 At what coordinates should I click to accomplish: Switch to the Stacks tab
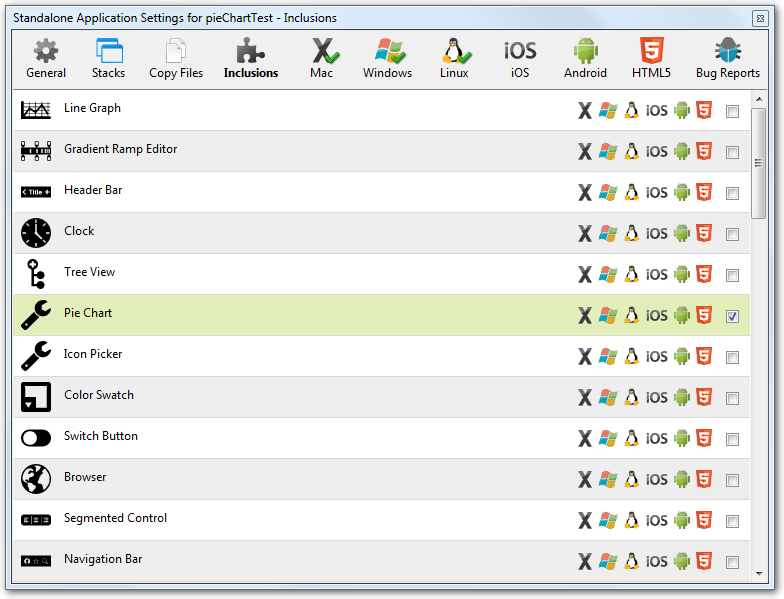108,58
